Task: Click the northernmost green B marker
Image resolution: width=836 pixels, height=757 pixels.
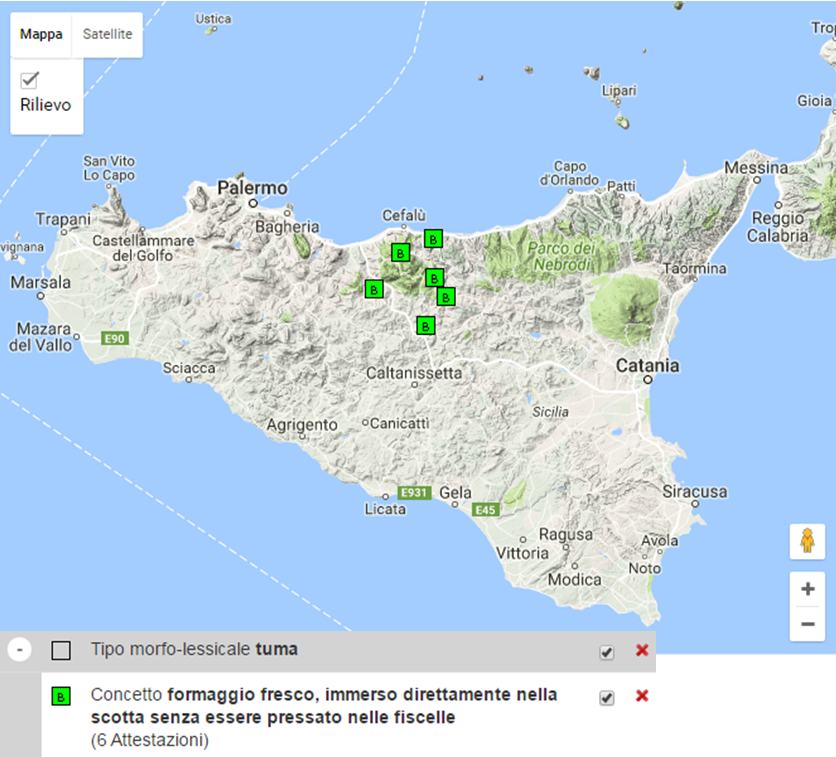Action: coord(433,238)
